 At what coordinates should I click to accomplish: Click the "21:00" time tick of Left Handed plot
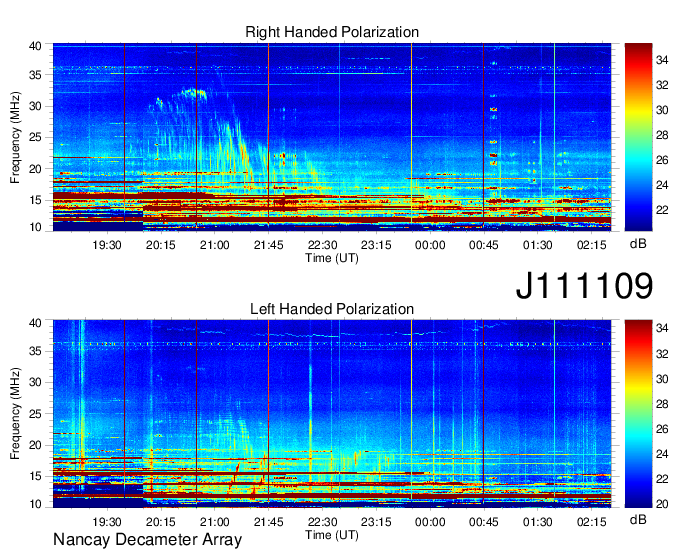[214, 522]
